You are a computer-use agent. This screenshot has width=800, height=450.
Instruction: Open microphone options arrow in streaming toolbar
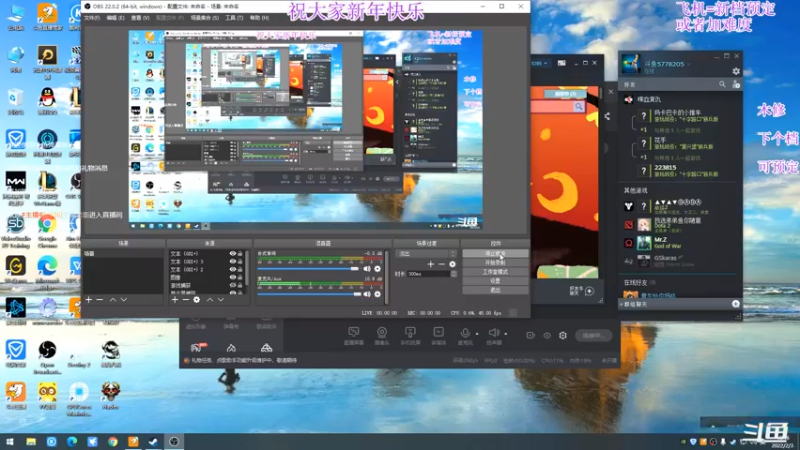[x=477, y=334]
